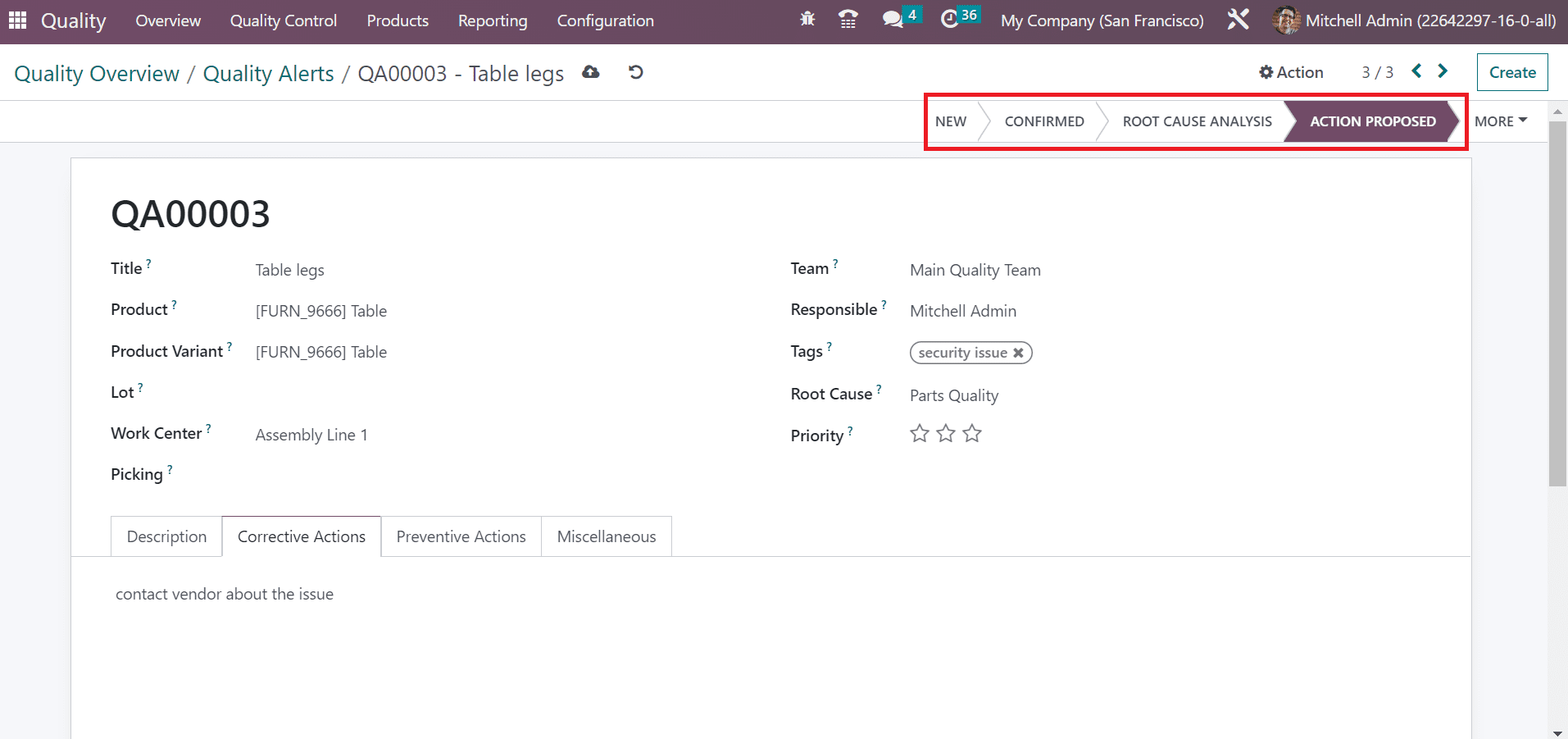Screen dimensions: 1568x739
Task: Click the vertical scrollbar thumb
Action: [x=1557, y=303]
